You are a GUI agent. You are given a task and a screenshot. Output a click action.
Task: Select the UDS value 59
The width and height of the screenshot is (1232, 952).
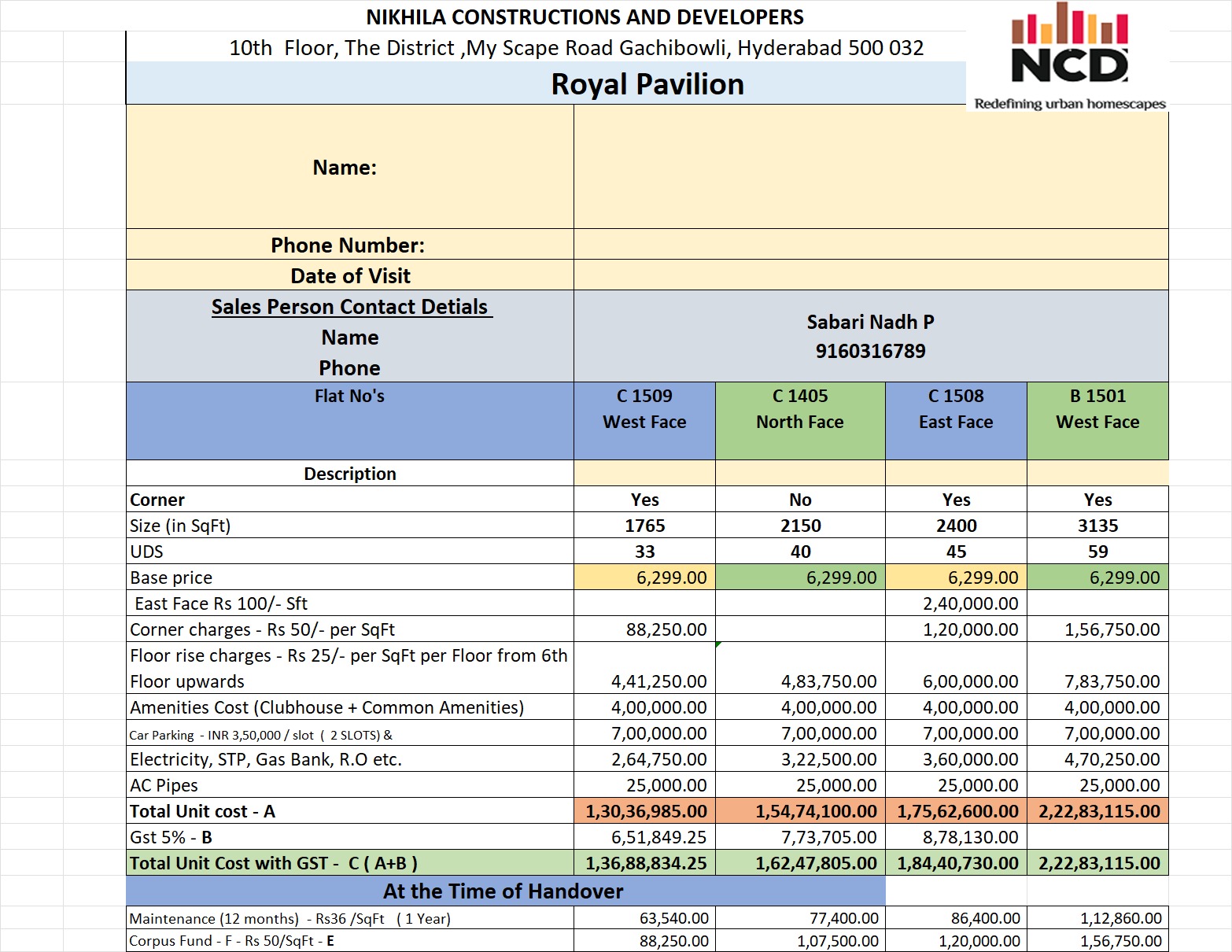click(1097, 552)
